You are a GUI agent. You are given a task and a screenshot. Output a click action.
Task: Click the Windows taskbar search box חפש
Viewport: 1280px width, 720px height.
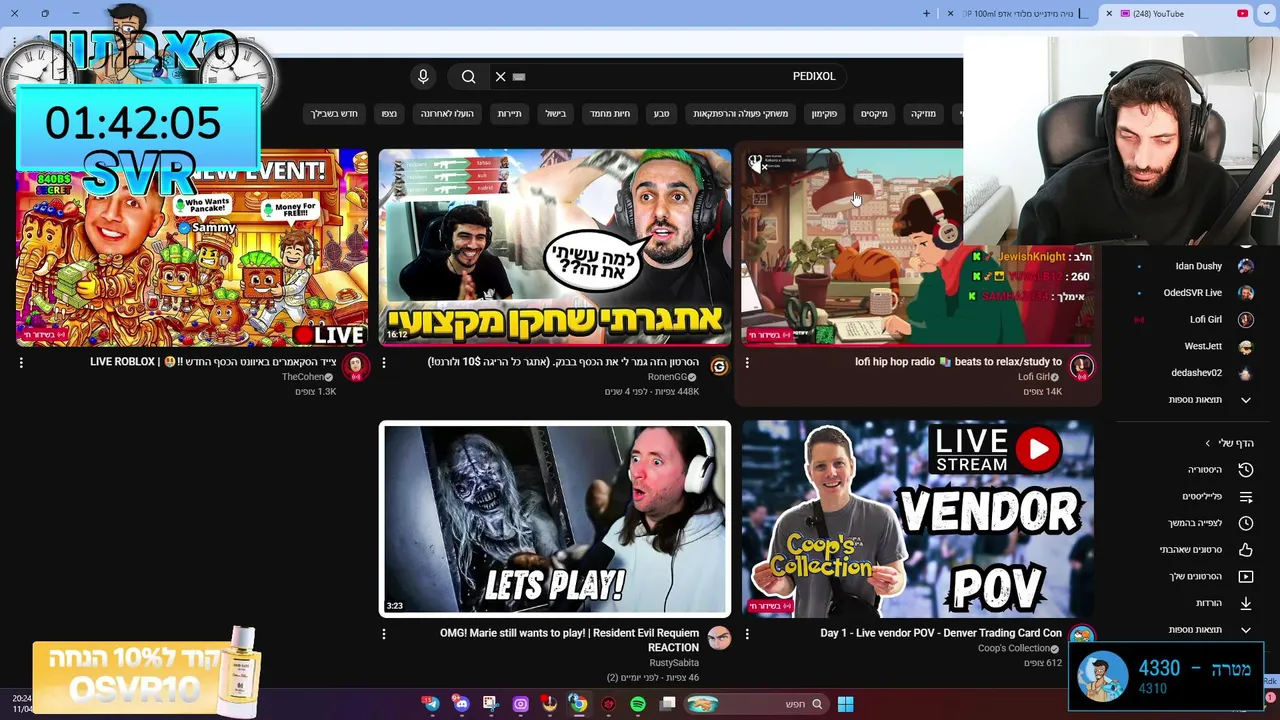coord(757,704)
